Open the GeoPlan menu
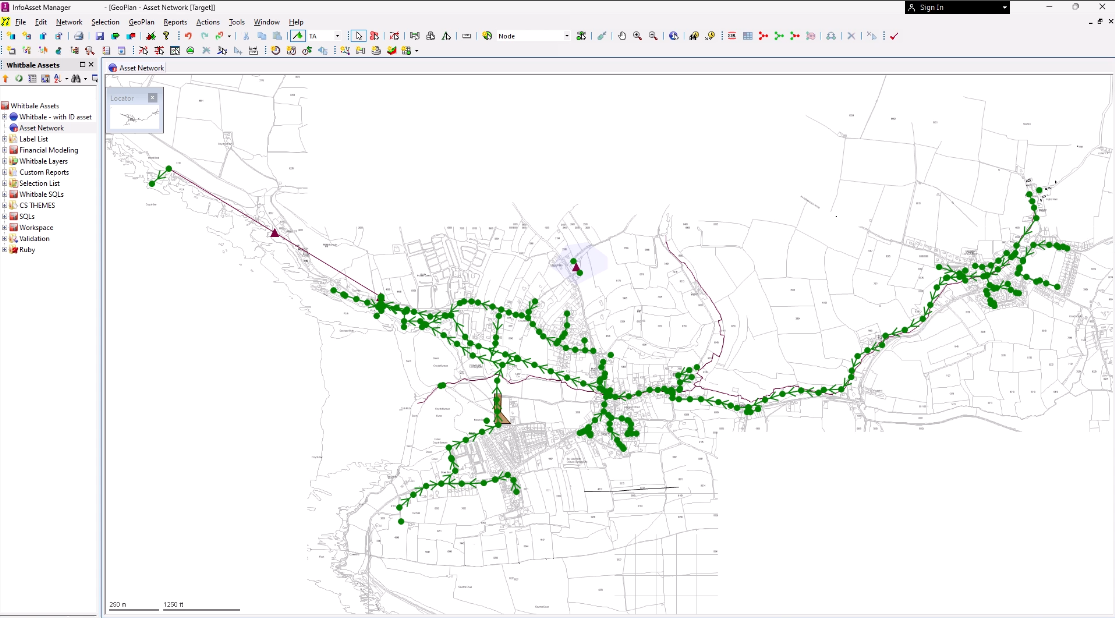This screenshot has height=618, width=1115. click(x=143, y=21)
